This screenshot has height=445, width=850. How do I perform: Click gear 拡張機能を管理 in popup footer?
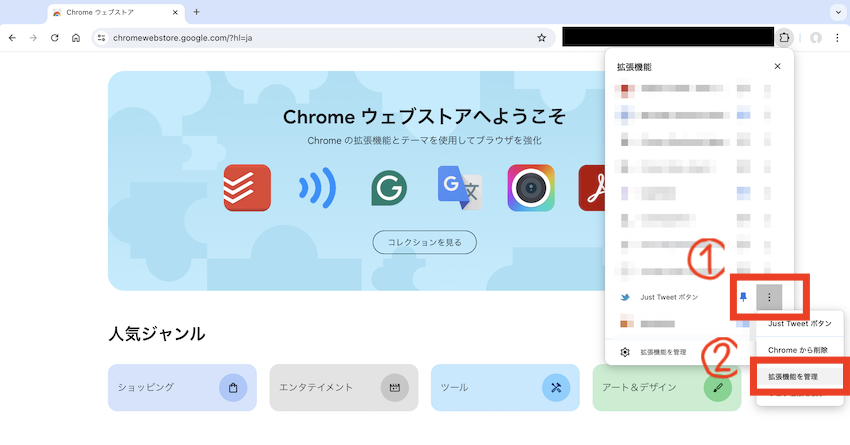(654, 352)
